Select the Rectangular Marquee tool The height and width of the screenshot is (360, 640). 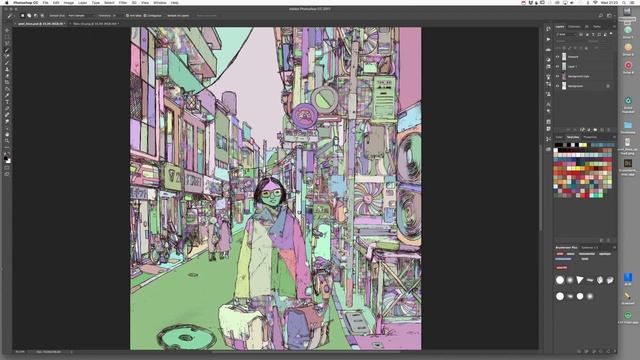(7, 37)
